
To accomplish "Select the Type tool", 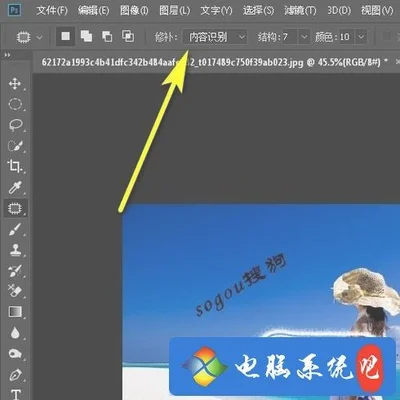I will tap(16, 394).
